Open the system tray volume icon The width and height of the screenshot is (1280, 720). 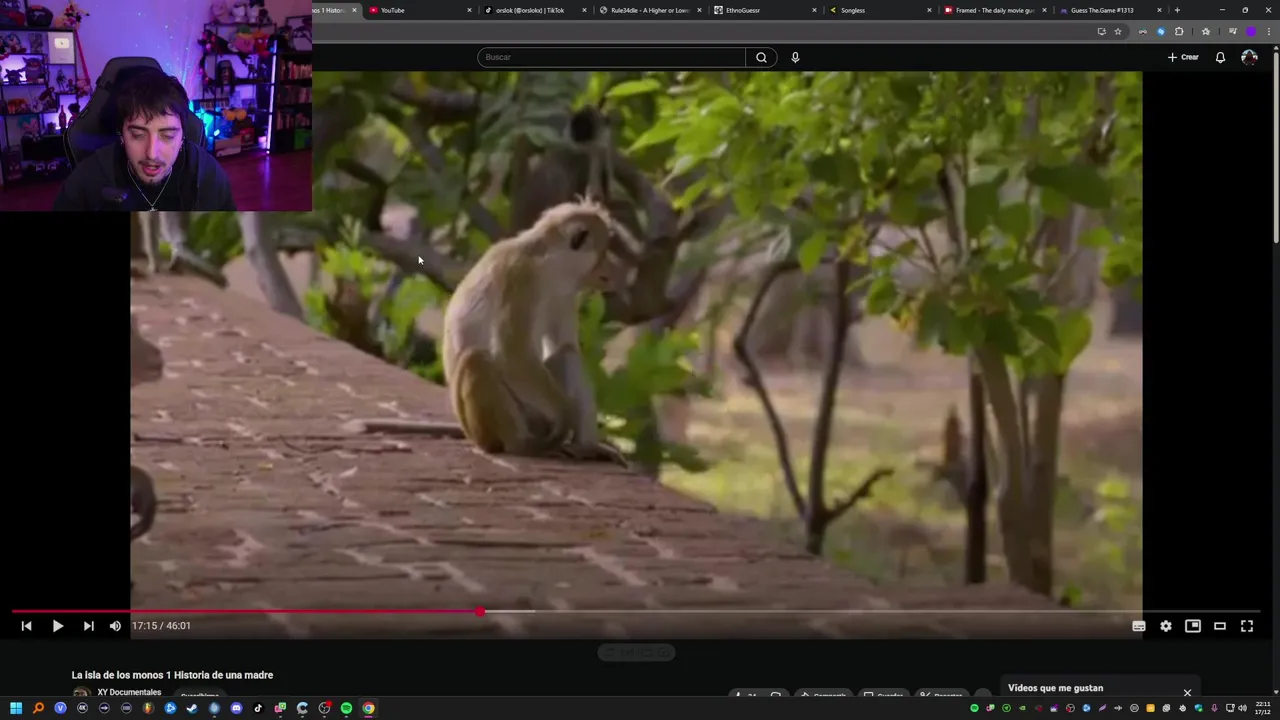(1243, 708)
